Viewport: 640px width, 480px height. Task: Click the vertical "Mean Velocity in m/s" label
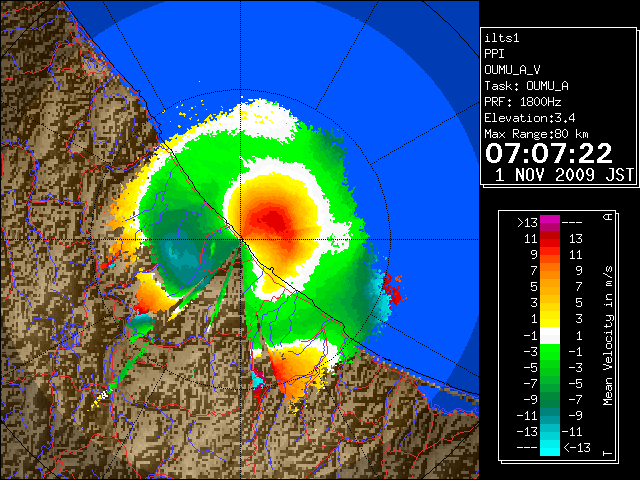coord(608,336)
